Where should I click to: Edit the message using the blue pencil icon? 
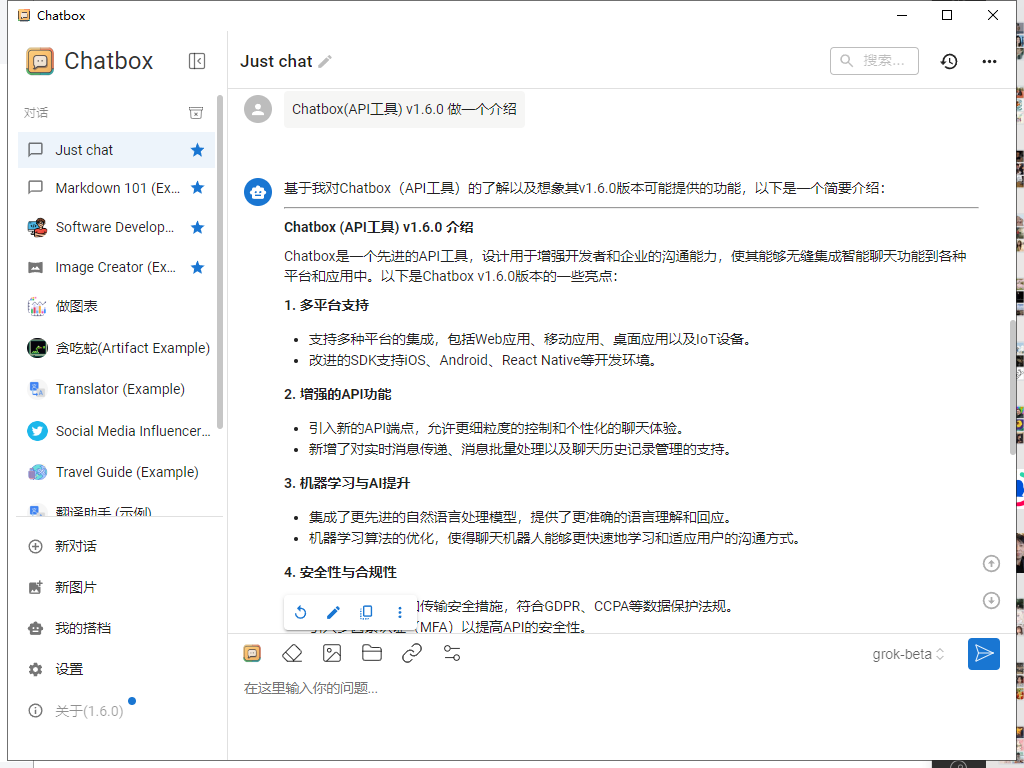334,612
